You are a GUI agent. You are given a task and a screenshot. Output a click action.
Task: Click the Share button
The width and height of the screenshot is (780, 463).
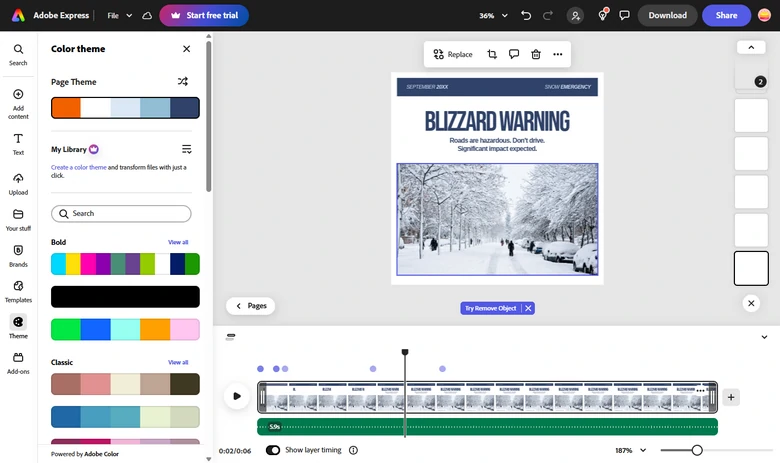pyautogui.click(x=726, y=15)
